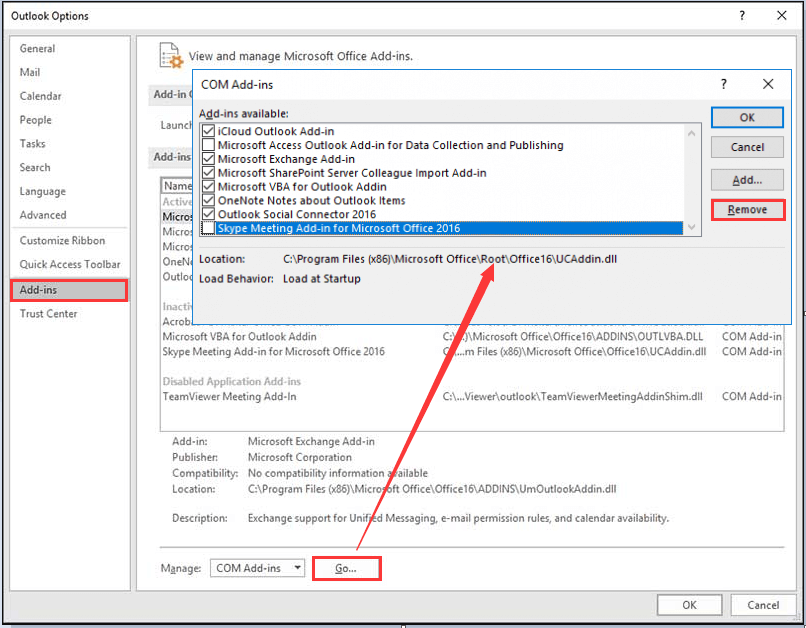This screenshot has height=628, width=806.
Task: Enable Microsoft Access Outlook Add-in checkbox
Action: 208,145
